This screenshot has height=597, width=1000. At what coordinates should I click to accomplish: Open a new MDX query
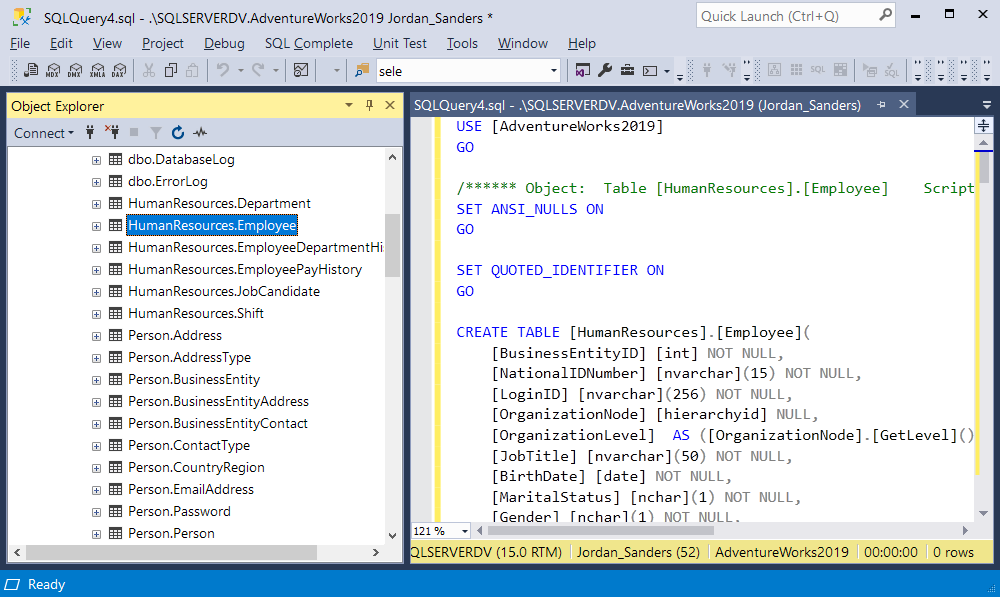[x=53, y=70]
